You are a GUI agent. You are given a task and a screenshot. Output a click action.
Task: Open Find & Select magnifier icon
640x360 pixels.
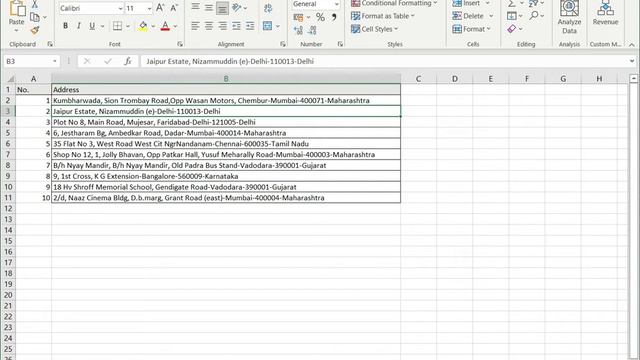point(534,16)
